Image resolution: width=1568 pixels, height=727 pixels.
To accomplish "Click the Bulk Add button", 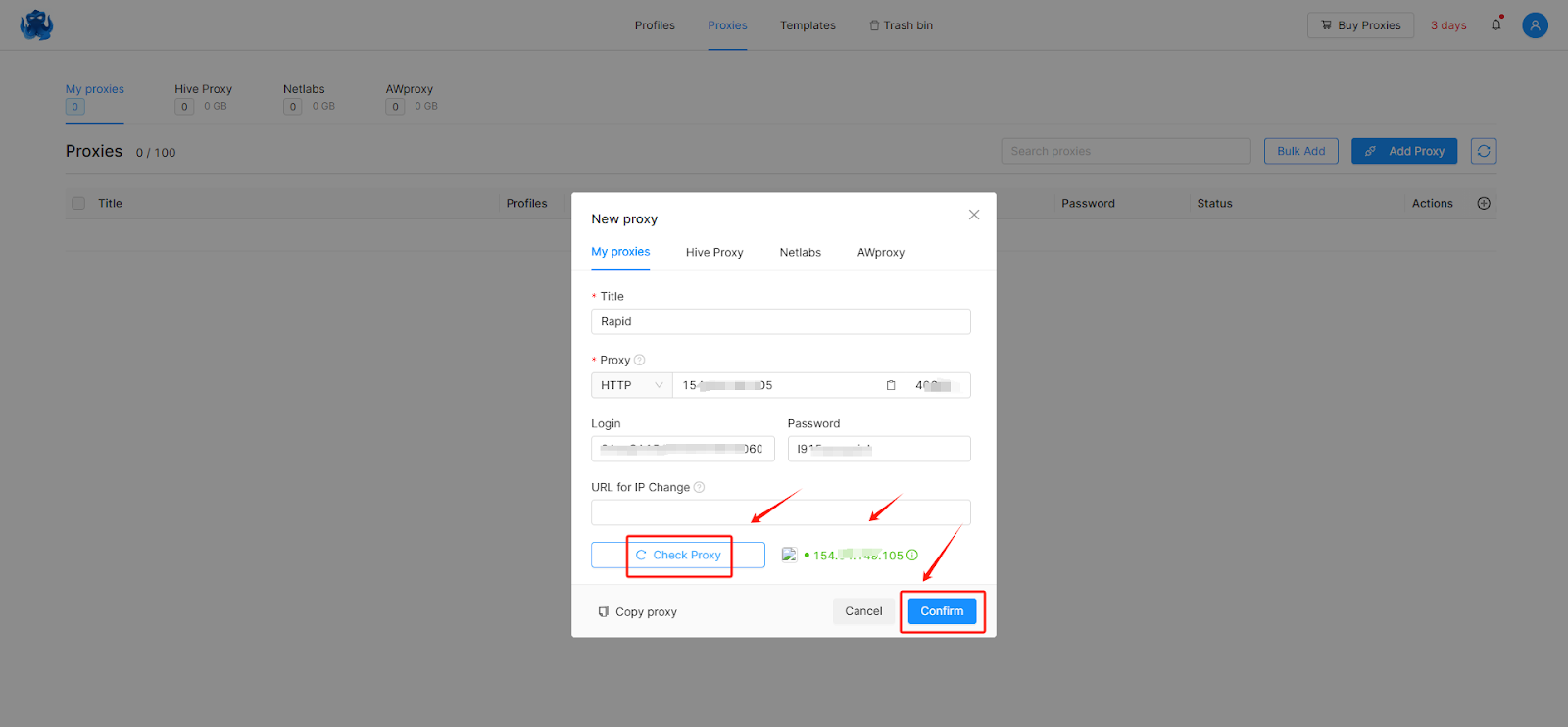I will click(x=1300, y=151).
